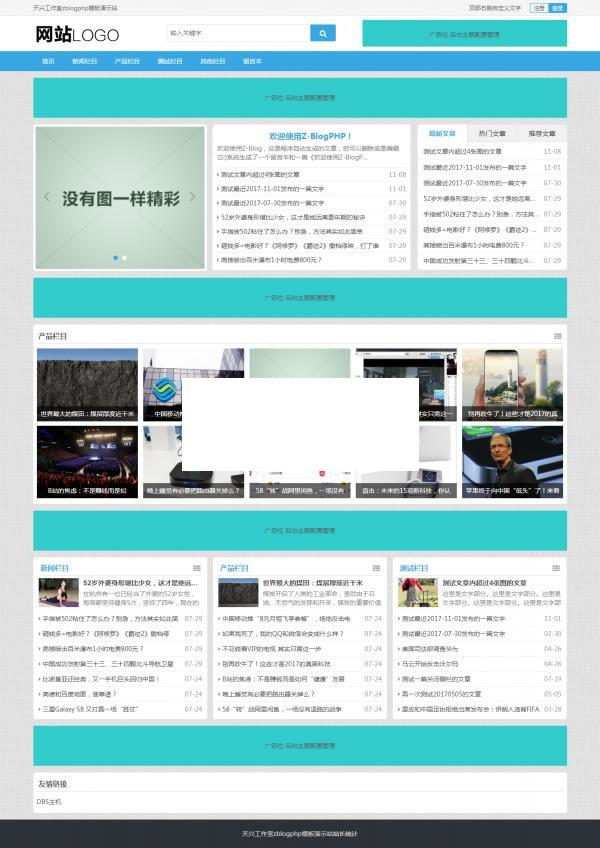The height and width of the screenshot is (848, 600).
Task: Focus the 输入关键字 search field
Action: (238, 33)
